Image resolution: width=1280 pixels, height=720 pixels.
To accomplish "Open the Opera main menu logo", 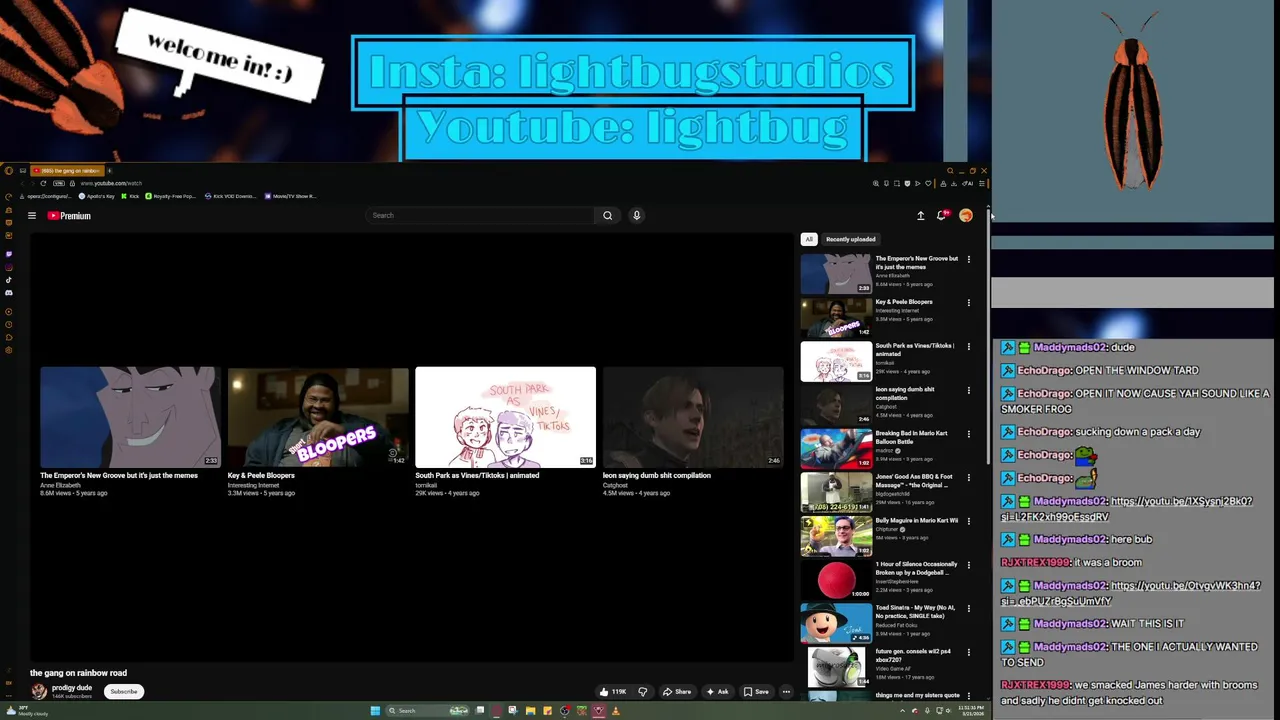I will [x=9, y=171].
